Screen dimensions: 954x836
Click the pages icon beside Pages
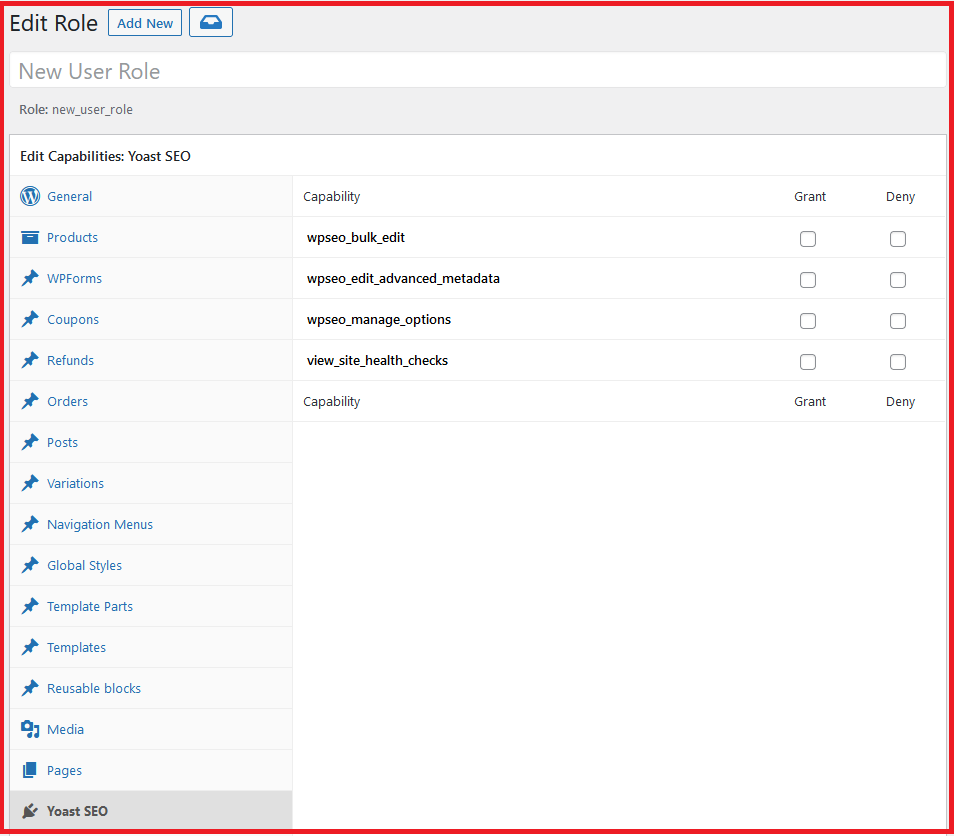(x=30, y=771)
